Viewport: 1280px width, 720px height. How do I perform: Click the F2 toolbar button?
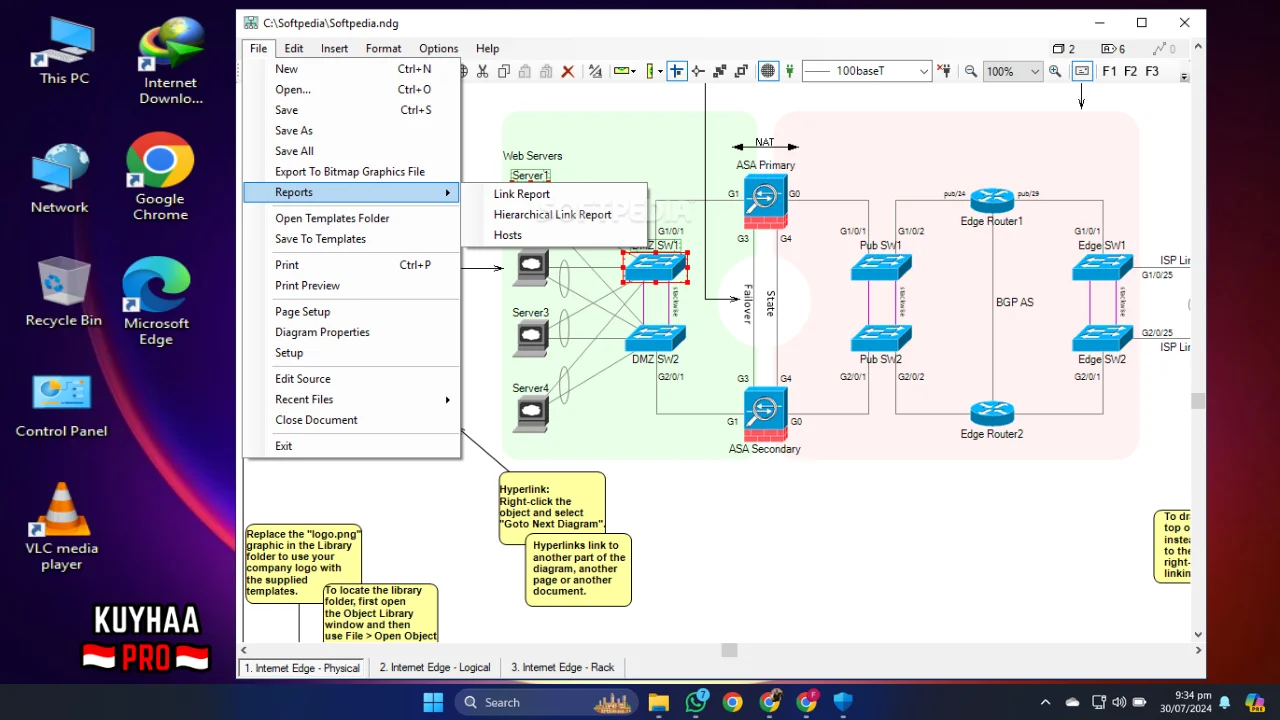pos(1130,71)
